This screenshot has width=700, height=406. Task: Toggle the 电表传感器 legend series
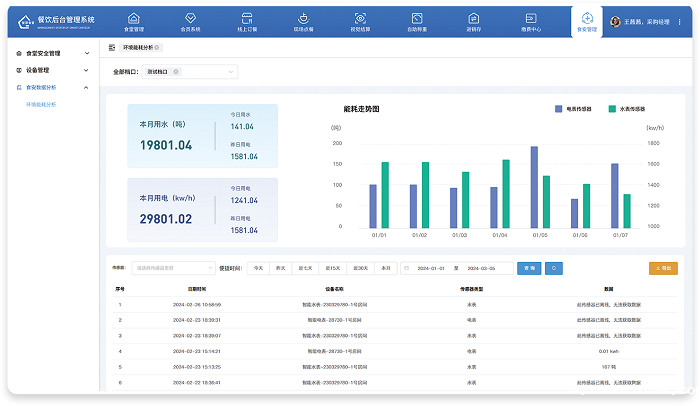click(577, 108)
